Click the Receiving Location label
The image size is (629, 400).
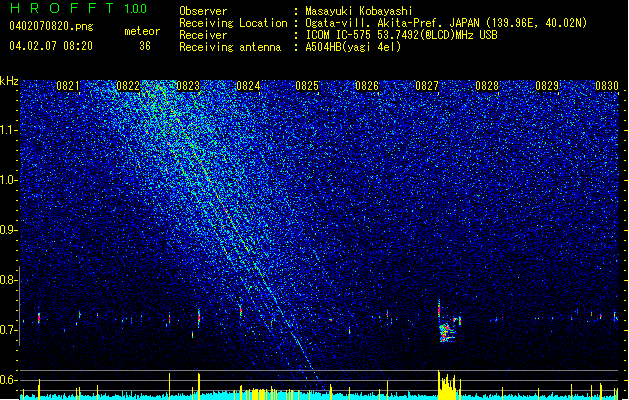(233, 23)
